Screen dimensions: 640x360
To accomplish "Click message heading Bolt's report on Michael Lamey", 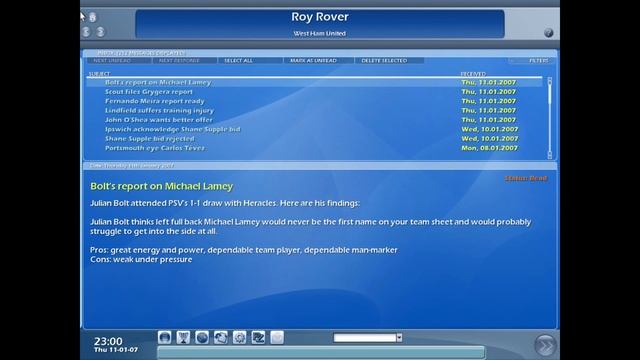I will coord(162,187).
